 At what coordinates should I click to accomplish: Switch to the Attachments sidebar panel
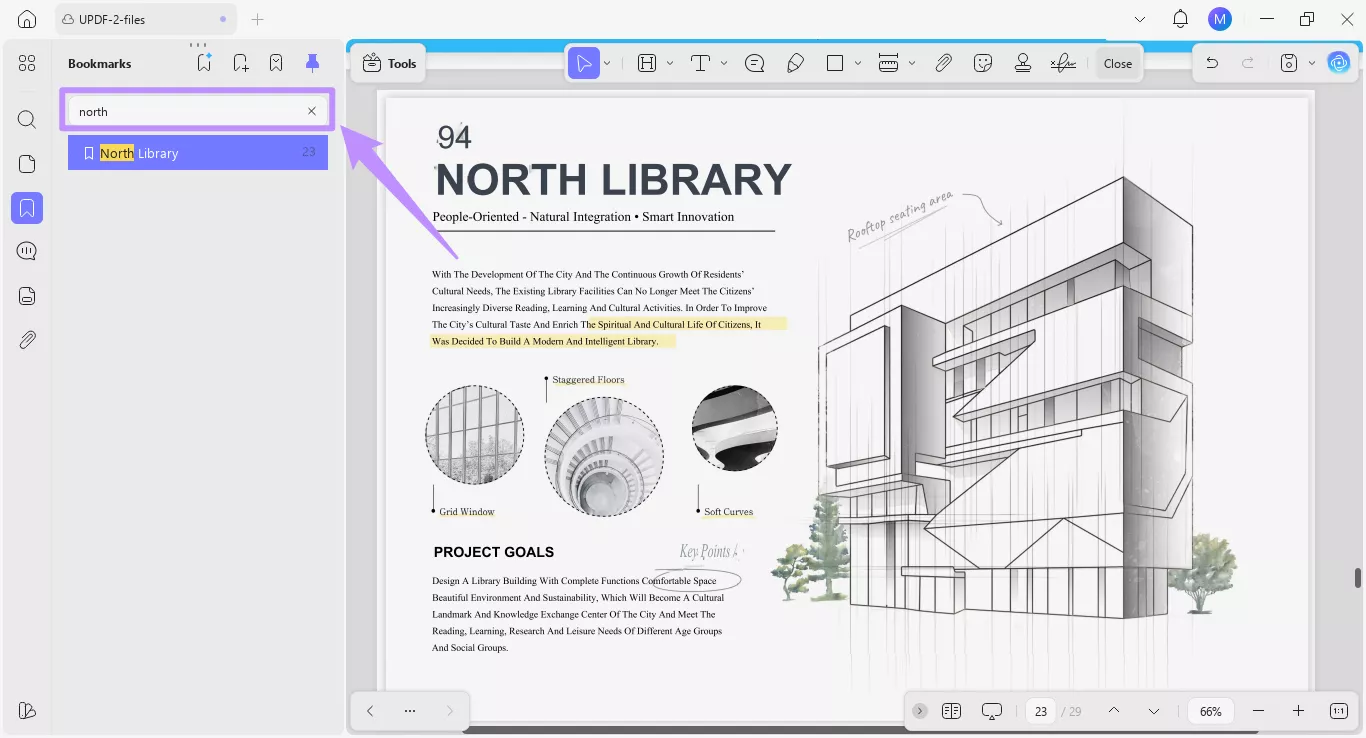point(26,339)
